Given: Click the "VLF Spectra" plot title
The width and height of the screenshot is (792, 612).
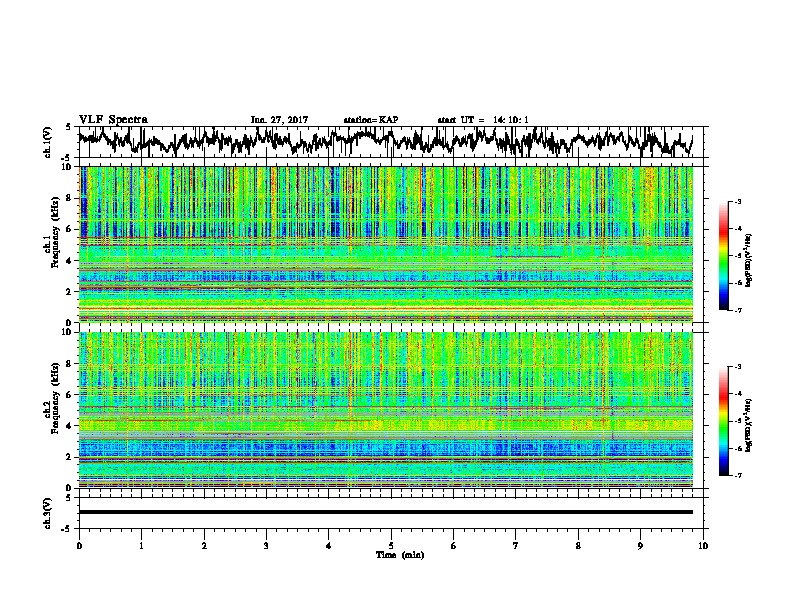Looking at the screenshot, I should [113, 120].
